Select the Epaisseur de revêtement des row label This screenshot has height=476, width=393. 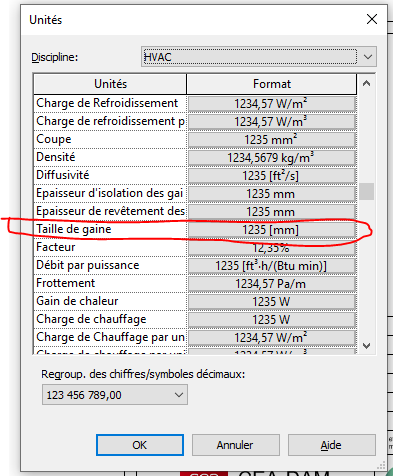pyautogui.click(x=110, y=211)
